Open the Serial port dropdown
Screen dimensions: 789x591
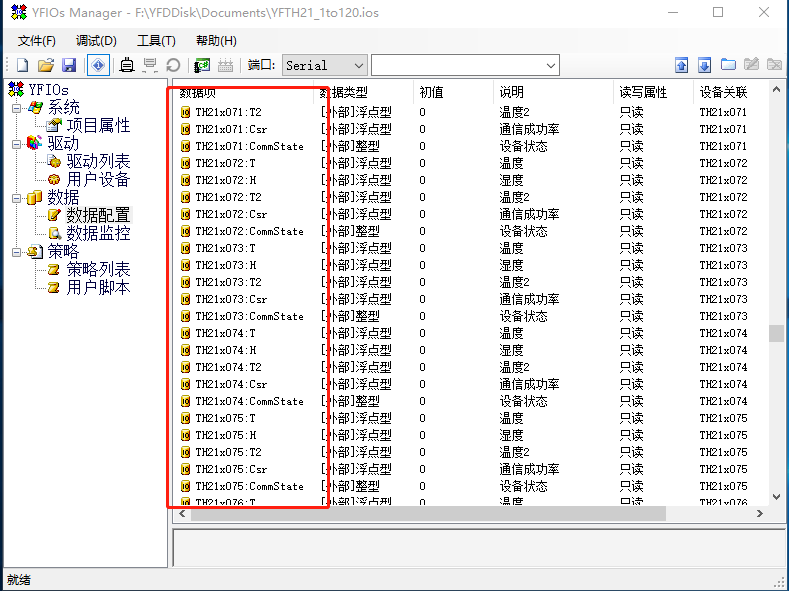[325, 65]
